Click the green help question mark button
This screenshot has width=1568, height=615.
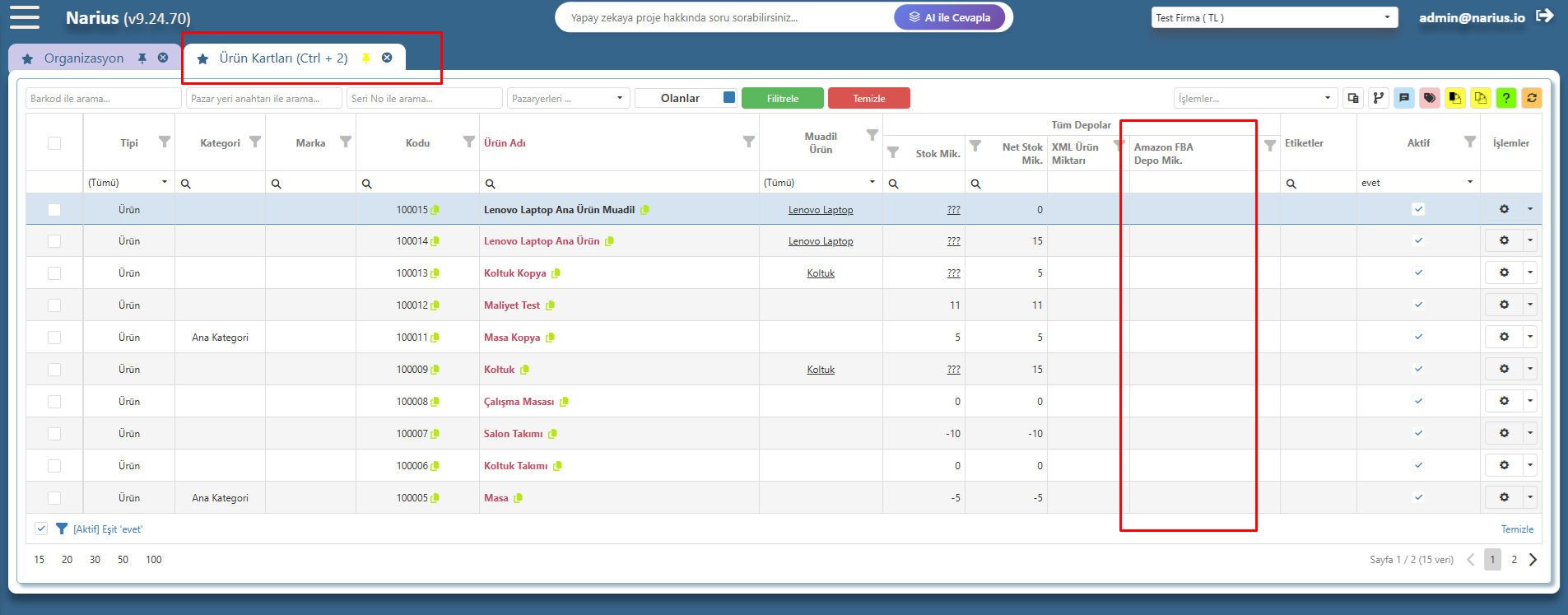click(1505, 98)
